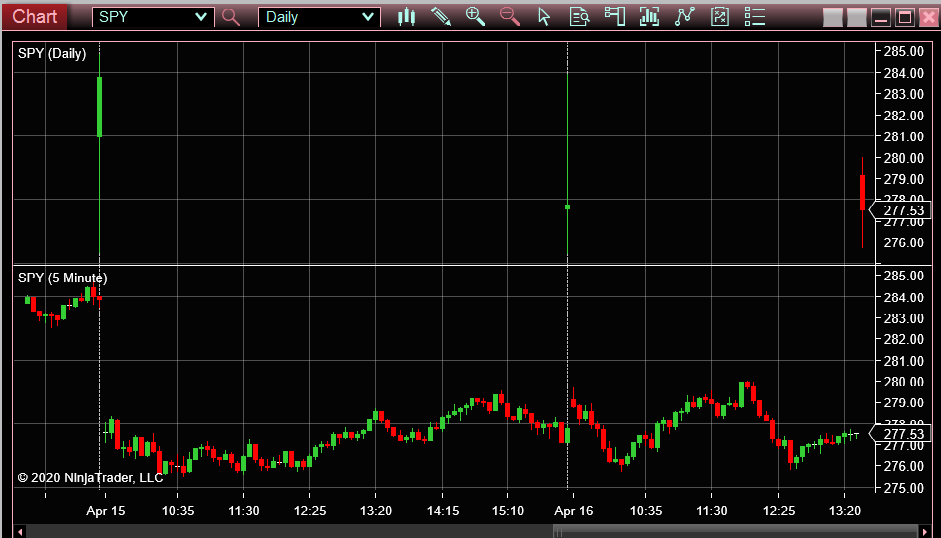Screen dimensions: 941x538
Task: Open the data box icon
Action: 580,17
